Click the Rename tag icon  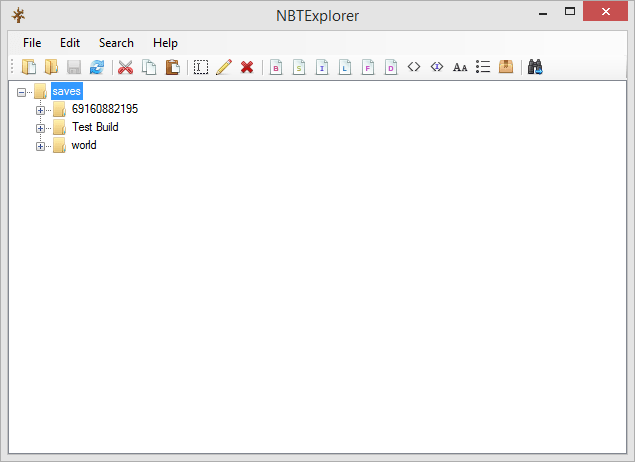[x=201, y=67]
